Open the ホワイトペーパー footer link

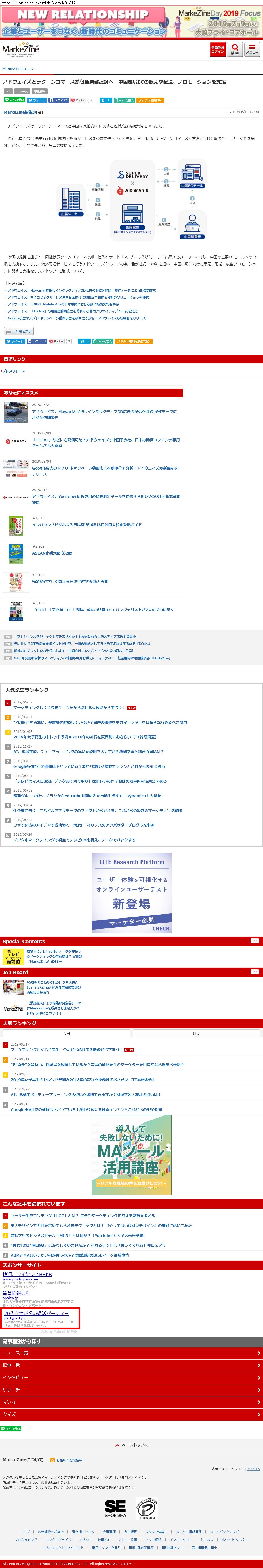(234, 1539)
